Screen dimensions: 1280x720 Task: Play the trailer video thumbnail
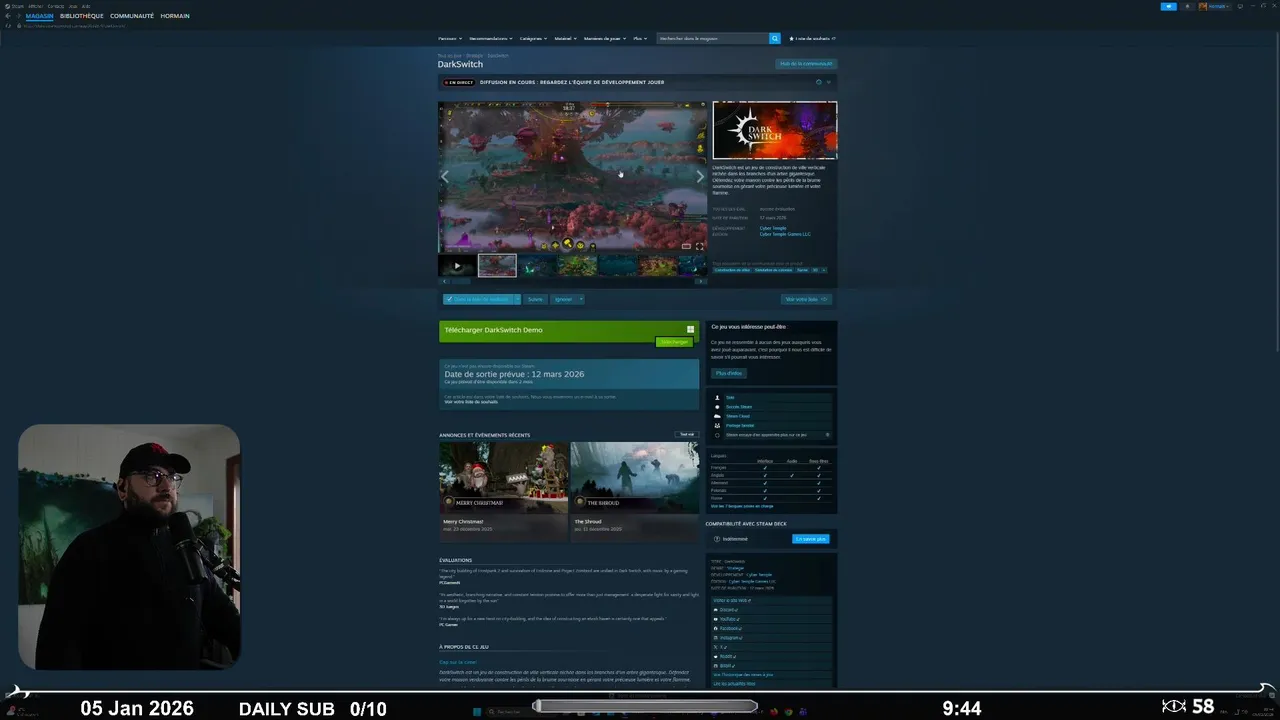(457, 265)
